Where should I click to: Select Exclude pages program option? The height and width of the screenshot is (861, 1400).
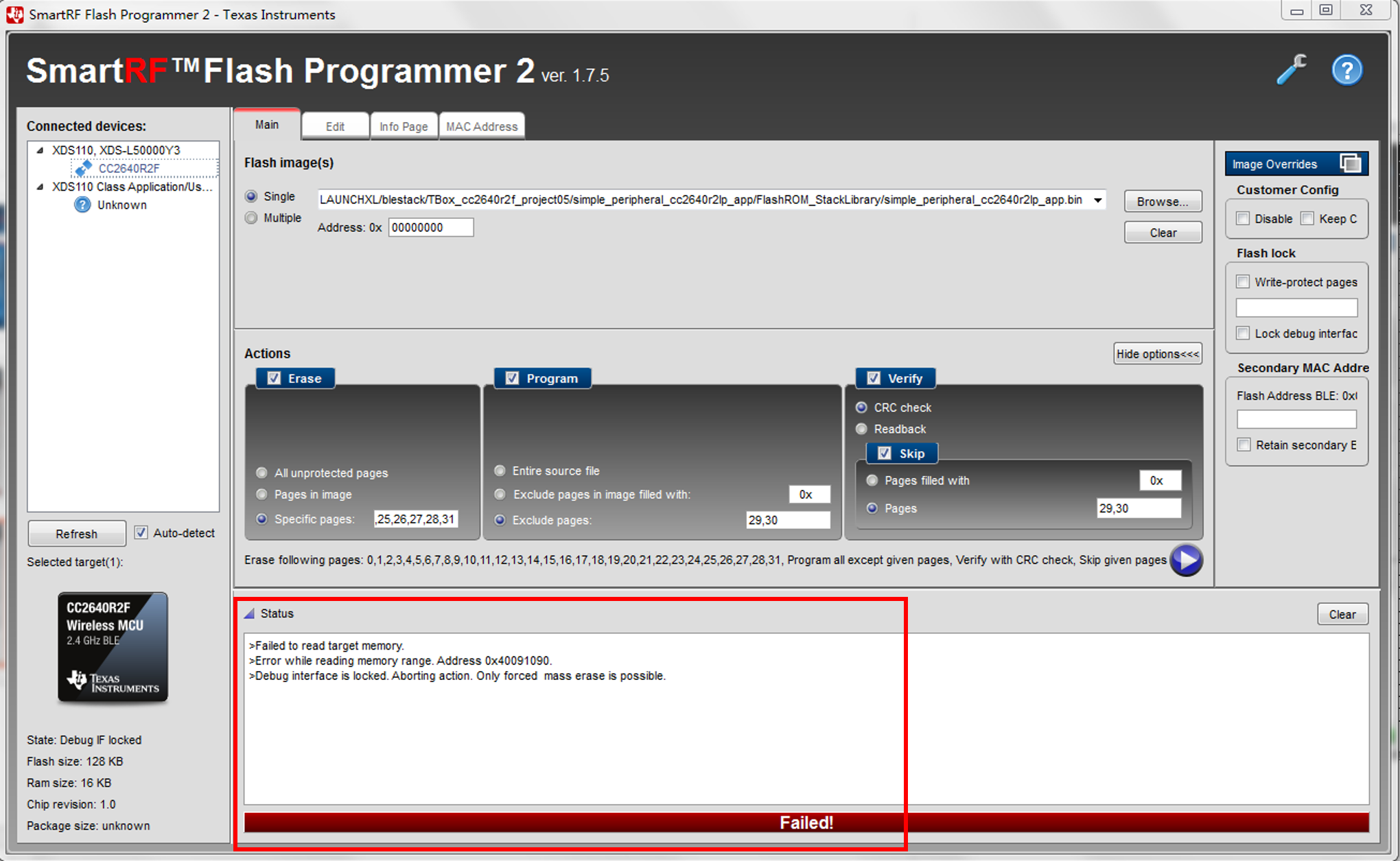(x=500, y=520)
